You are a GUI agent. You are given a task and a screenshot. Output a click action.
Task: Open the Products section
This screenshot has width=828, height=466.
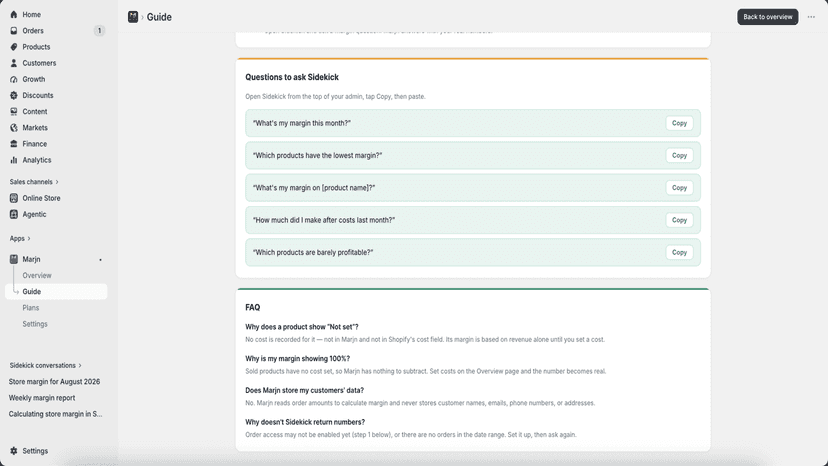(36, 47)
